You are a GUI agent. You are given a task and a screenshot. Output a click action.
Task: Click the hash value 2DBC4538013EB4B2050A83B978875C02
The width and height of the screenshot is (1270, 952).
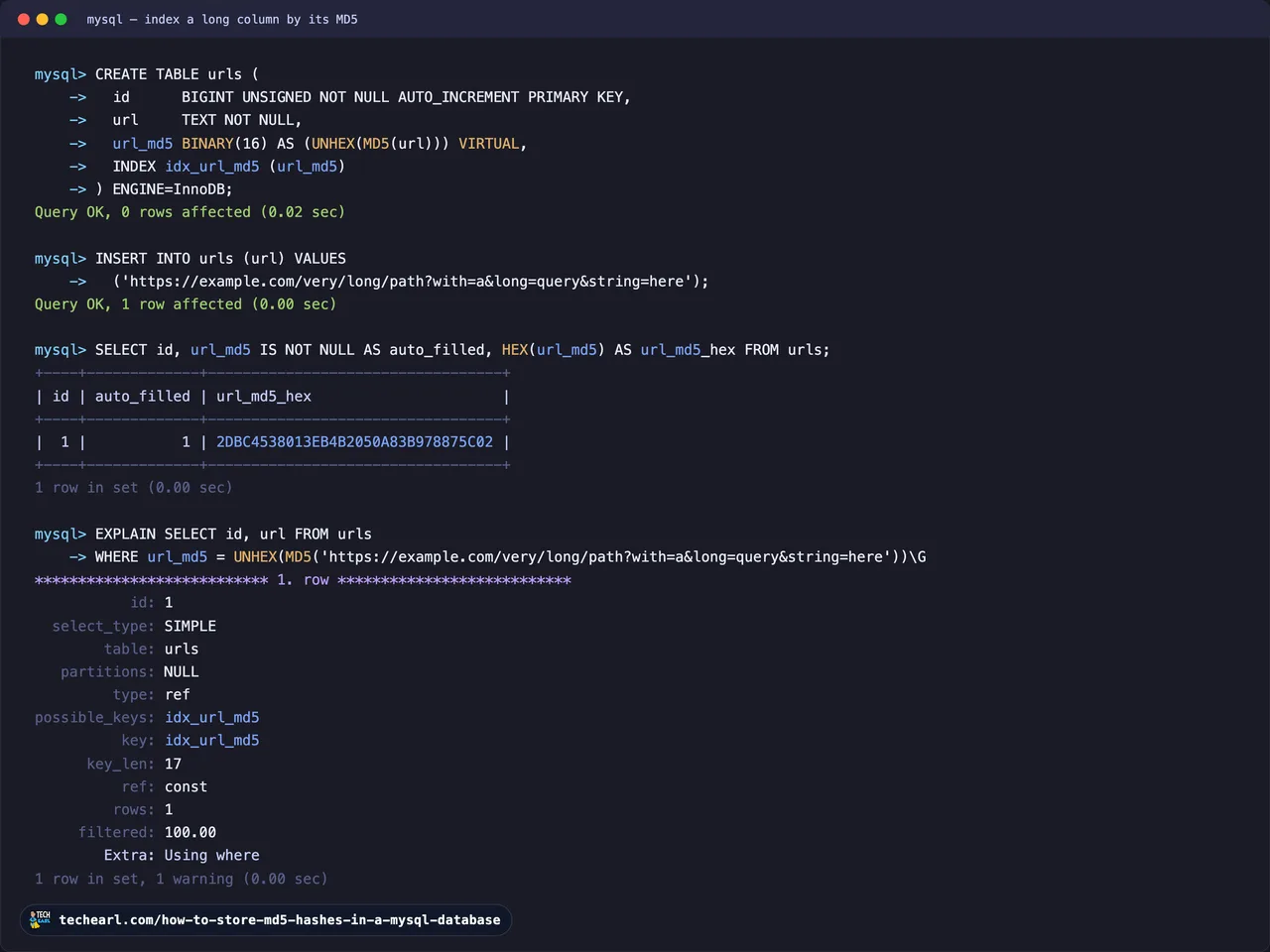pyautogui.click(x=354, y=442)
